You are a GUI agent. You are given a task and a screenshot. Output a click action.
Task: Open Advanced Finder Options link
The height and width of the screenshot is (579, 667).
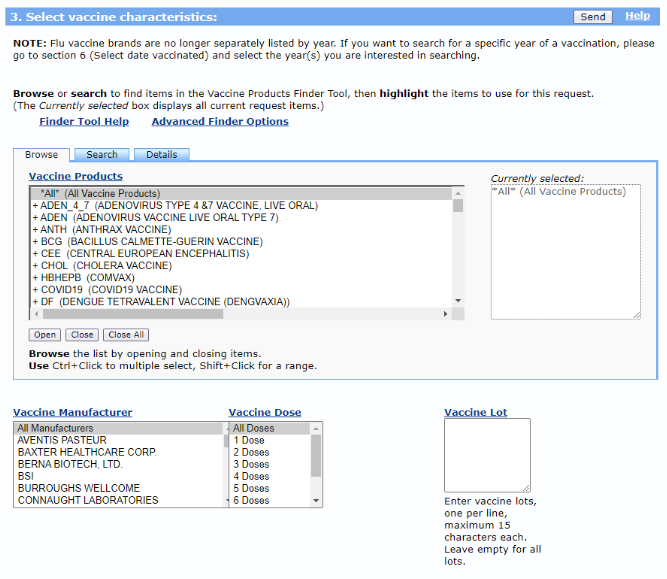(220, 121)
